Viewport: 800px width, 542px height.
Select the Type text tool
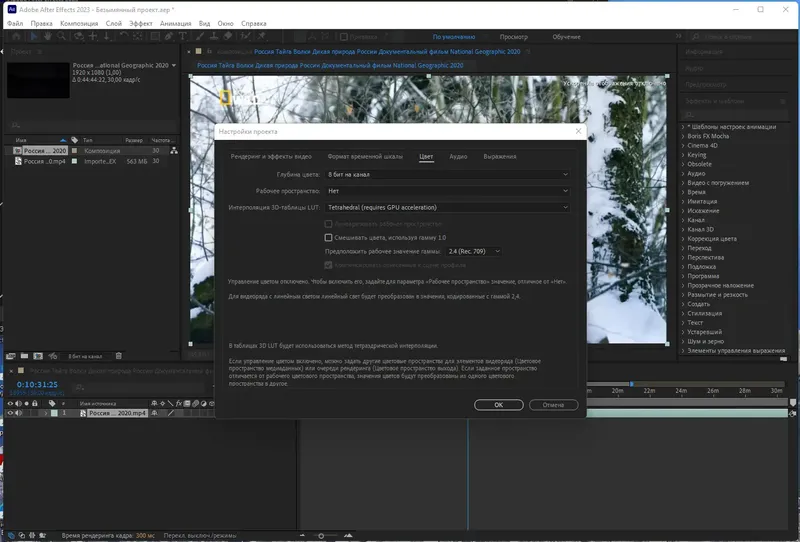tap(182, 36)
